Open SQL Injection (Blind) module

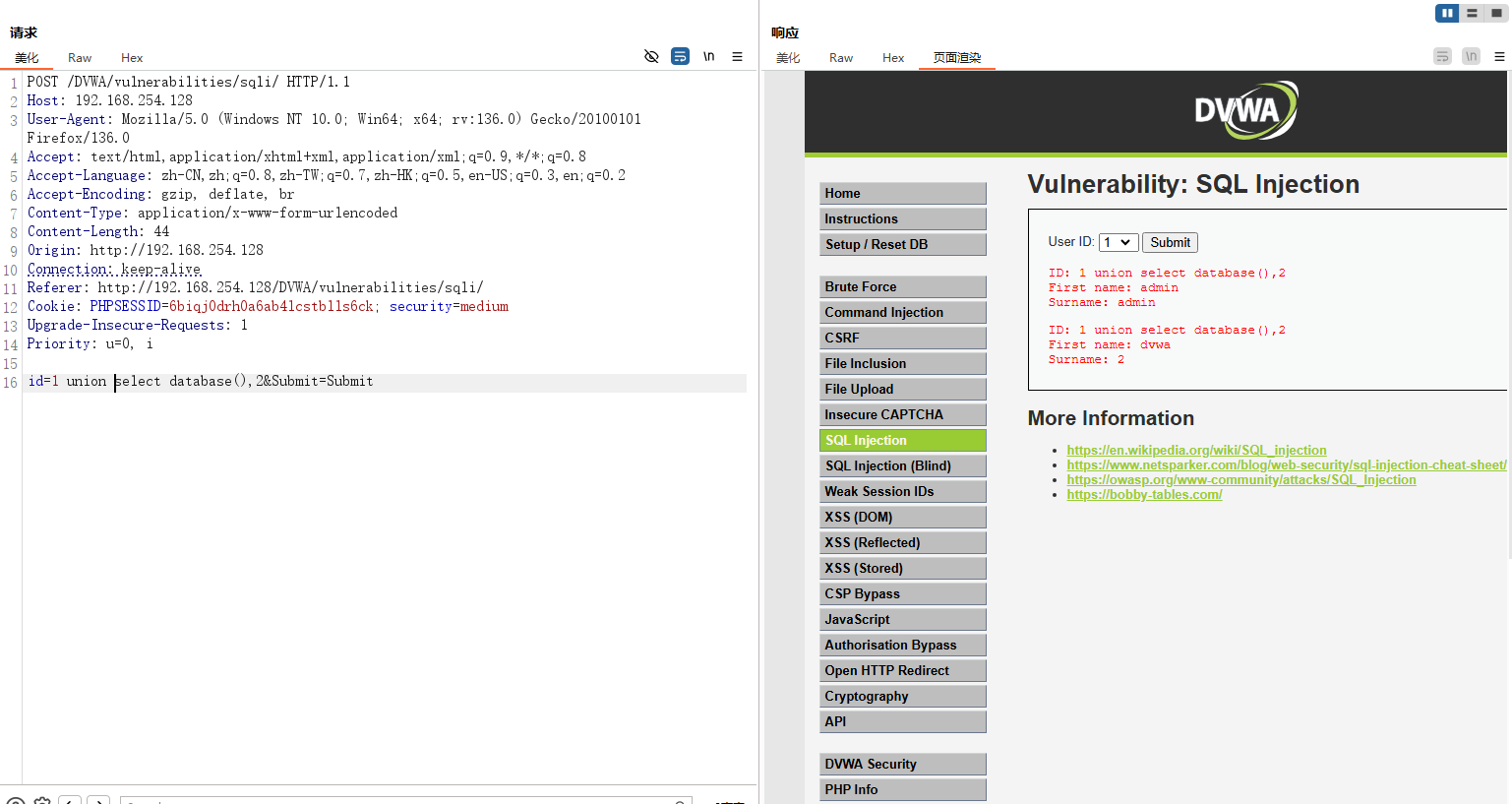(903, 465)
